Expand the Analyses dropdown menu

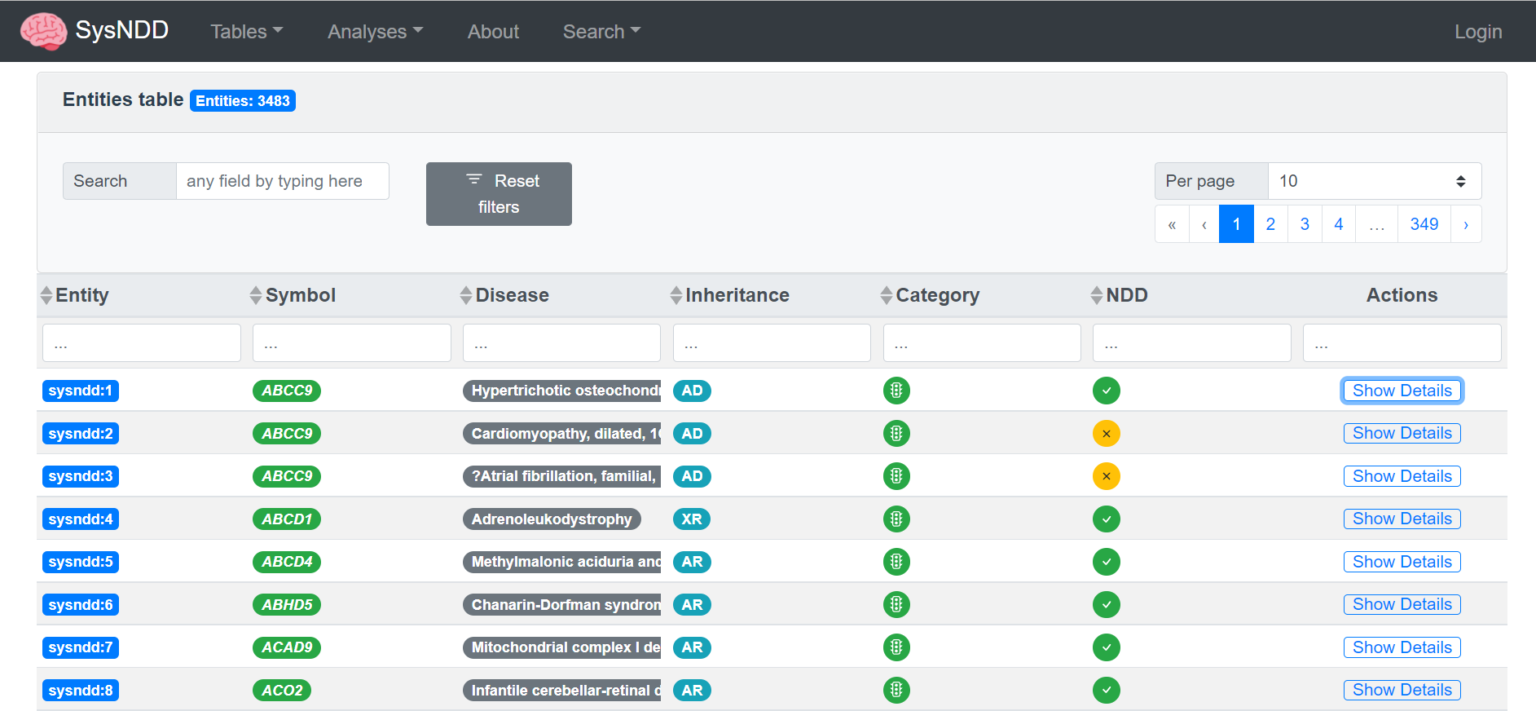pos(375,32)
